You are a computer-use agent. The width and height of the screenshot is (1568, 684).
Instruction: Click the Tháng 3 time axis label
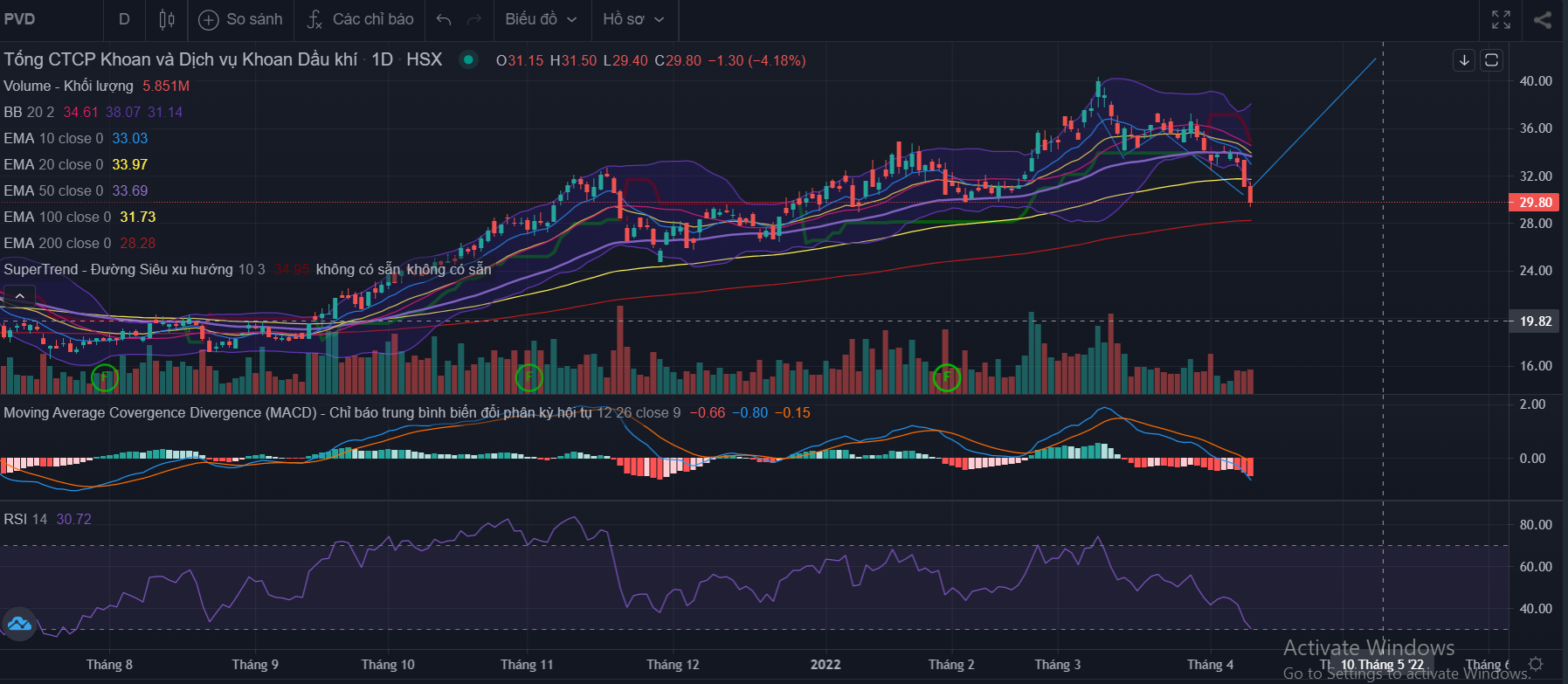tap(1057, 665)
